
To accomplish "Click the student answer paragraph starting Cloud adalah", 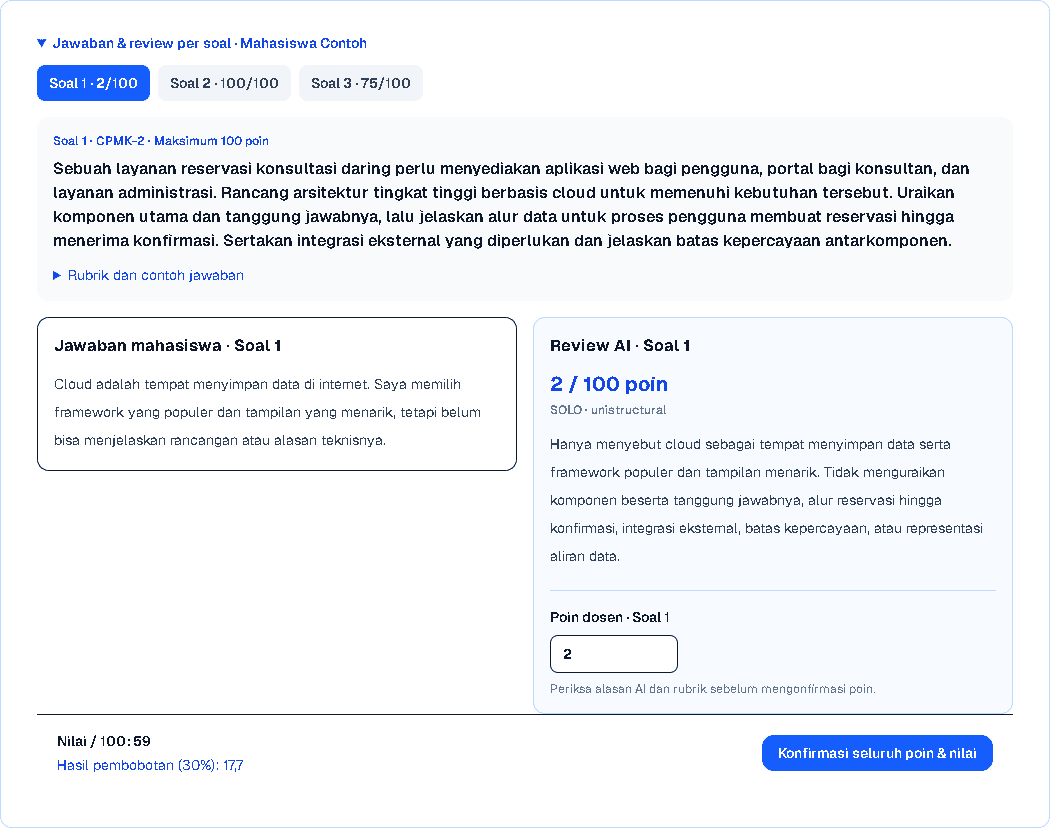I will (x=268, y=412).
